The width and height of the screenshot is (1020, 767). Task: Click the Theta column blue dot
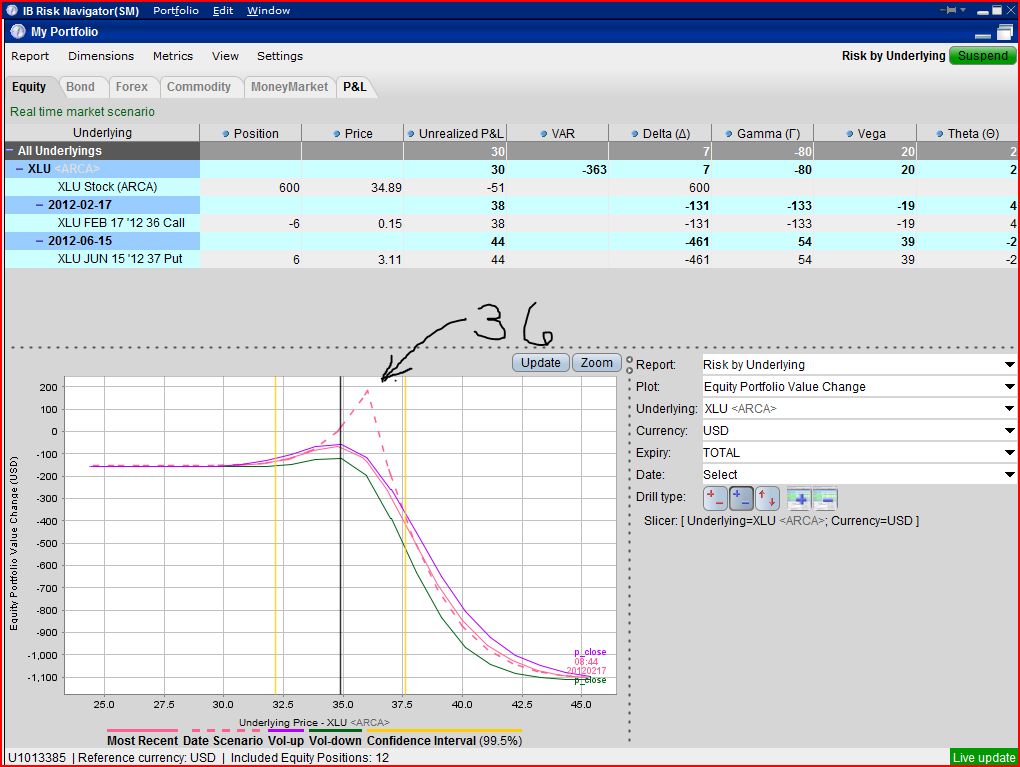coord(939,134)
